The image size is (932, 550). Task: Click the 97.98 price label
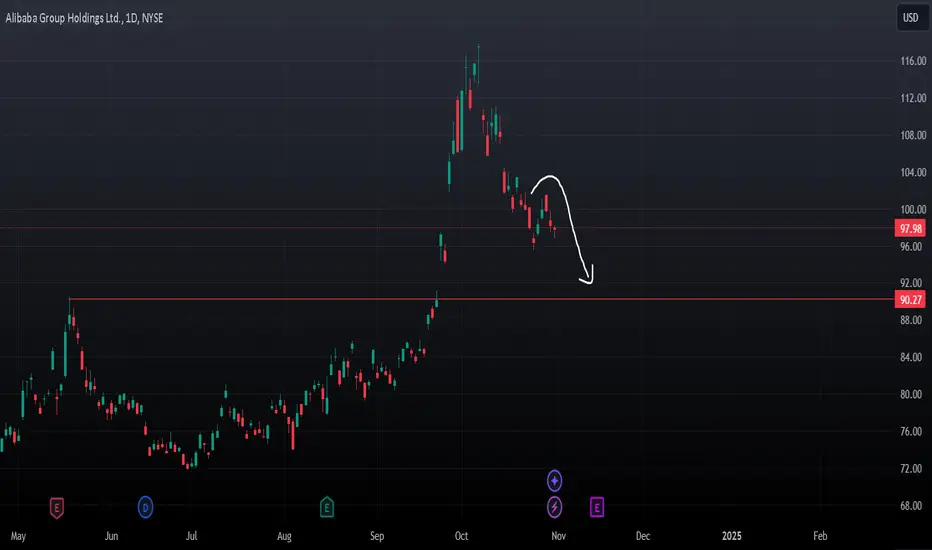tap(910, 228)
